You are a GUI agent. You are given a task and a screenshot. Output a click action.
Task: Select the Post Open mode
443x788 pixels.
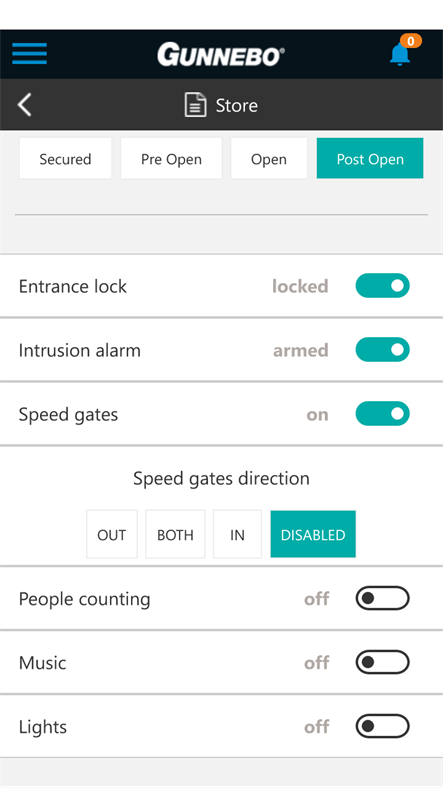370,159
